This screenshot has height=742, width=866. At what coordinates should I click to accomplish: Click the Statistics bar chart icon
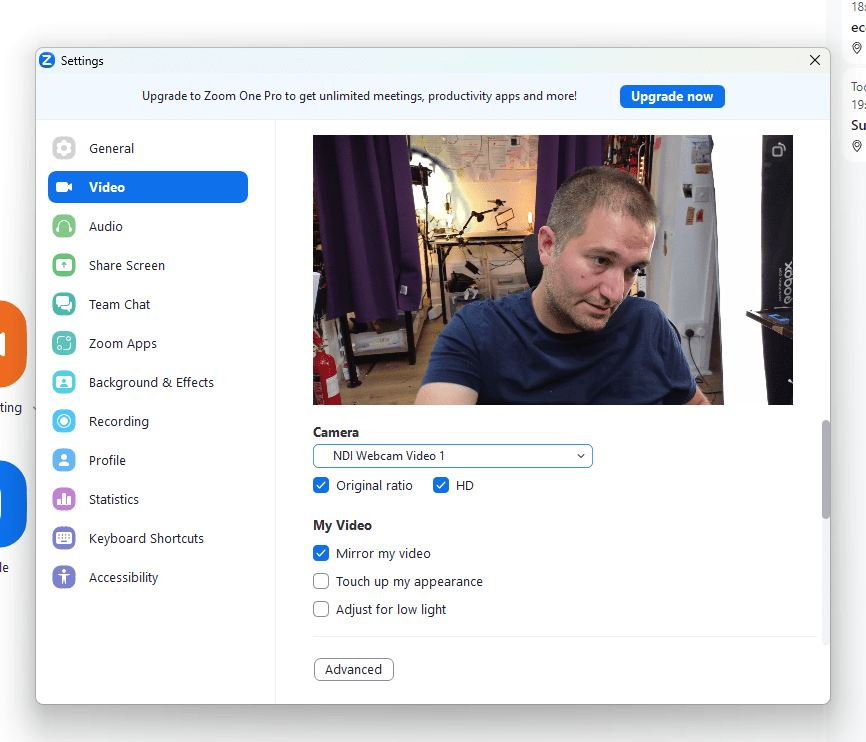coord(64,499)
